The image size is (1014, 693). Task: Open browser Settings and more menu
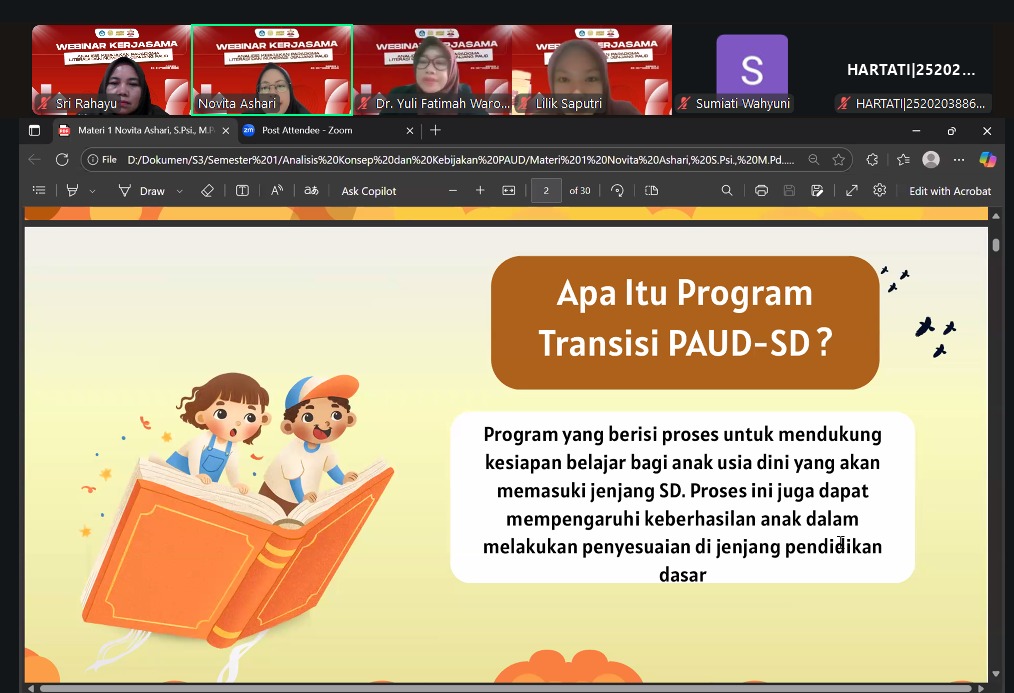[x=959, y=160]
